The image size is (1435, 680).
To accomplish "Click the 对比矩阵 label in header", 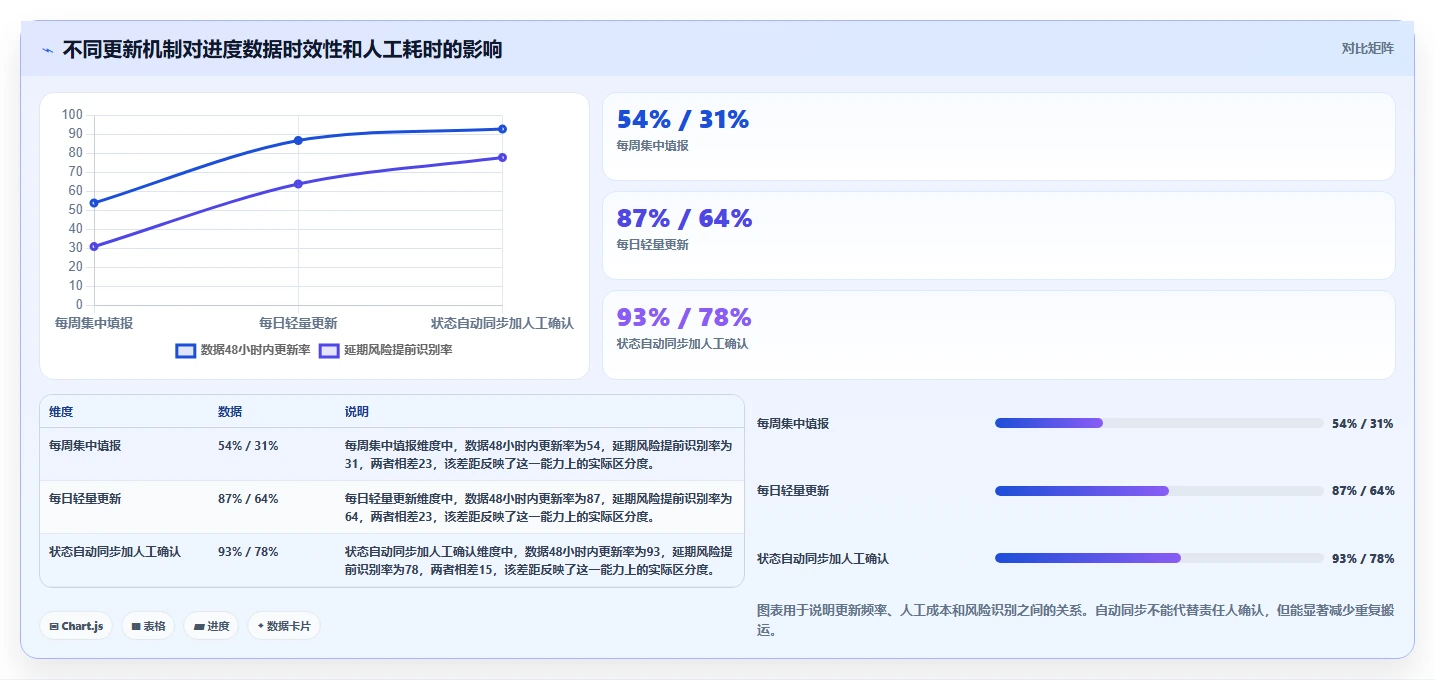I will (1367, 48).
